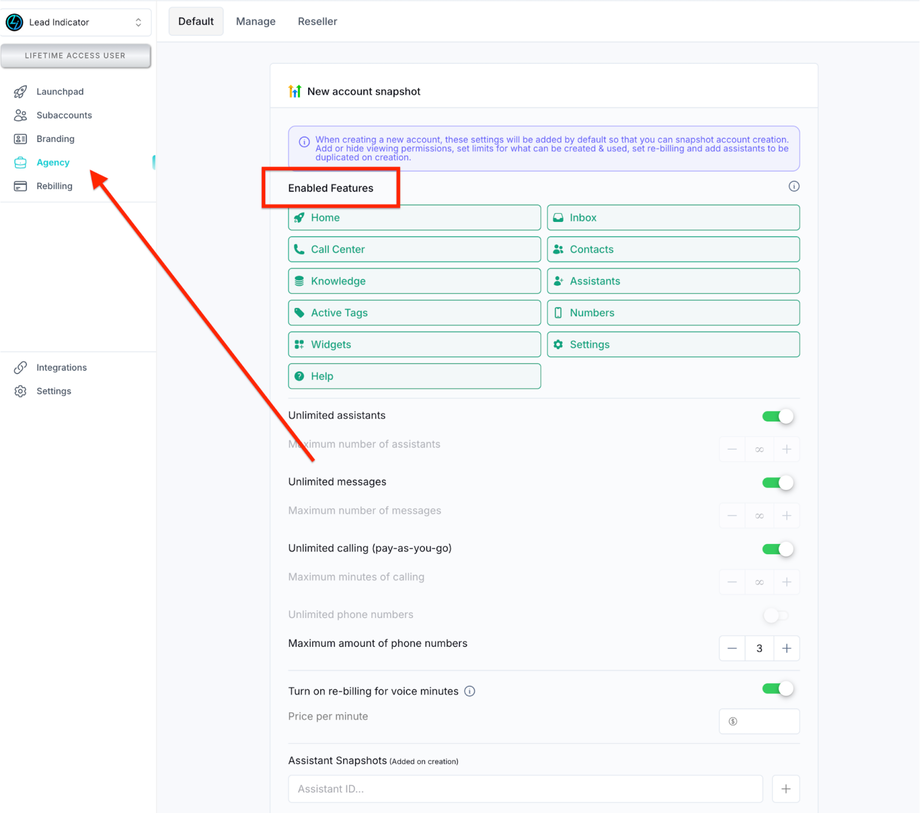
Task: Select the Rebilling sidebar item
Action: pyautogui.click(x=20, y=186)
